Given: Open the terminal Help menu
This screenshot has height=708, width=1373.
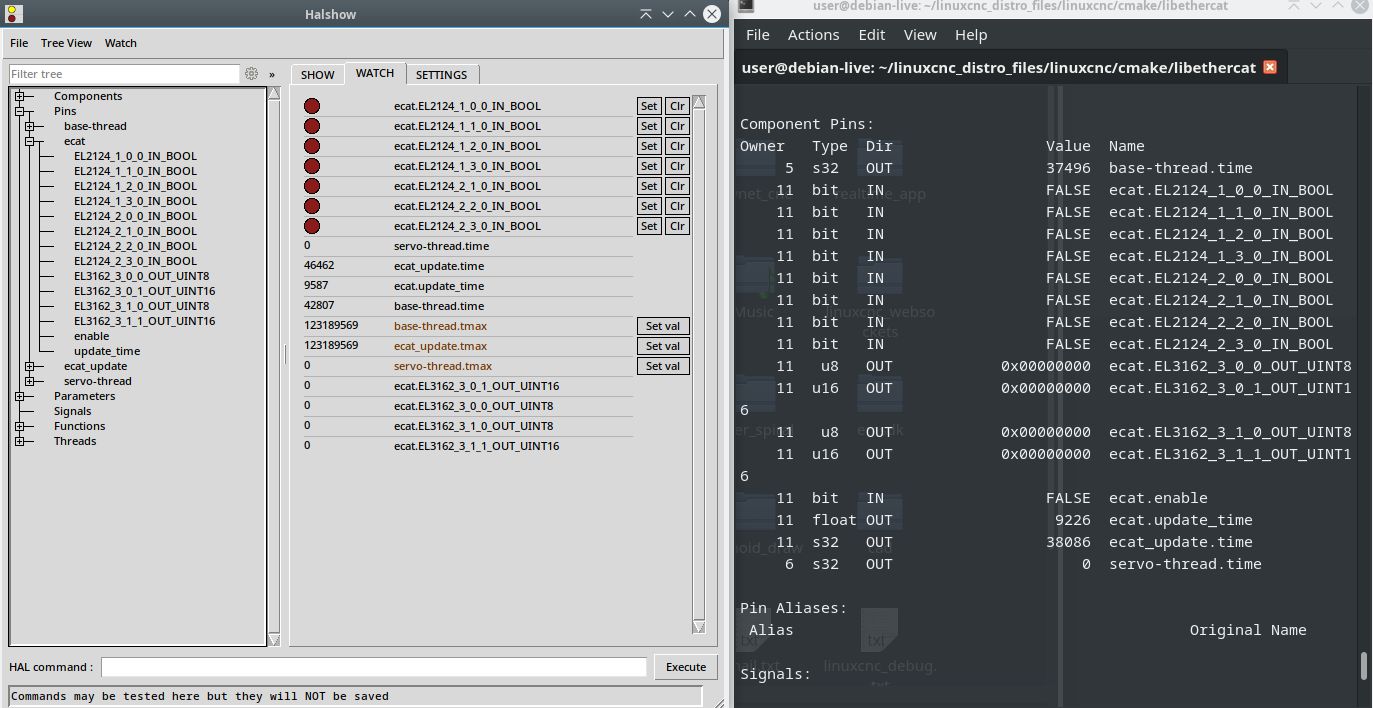Looking at the screenshot, I should click(x=970, y=34).
